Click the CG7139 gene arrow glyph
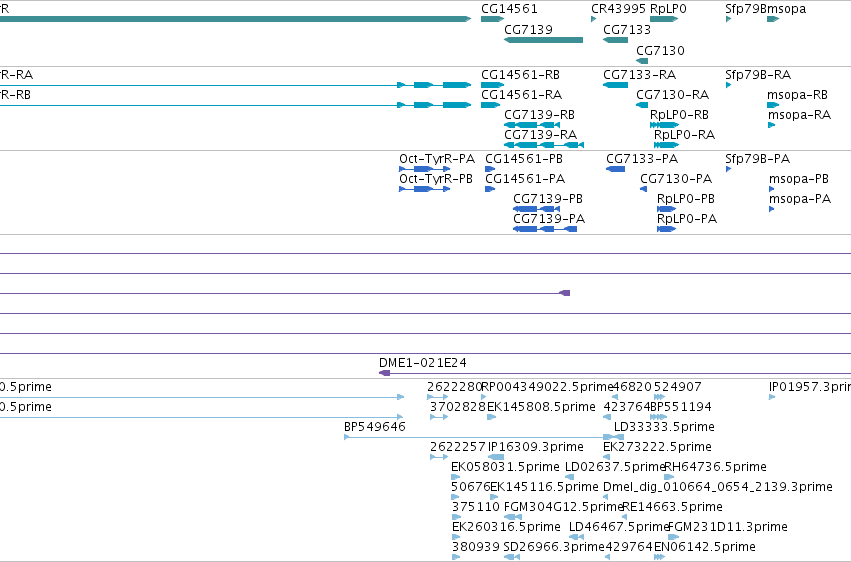Viewport: 851px width, 562px height. tap(543, 40)
